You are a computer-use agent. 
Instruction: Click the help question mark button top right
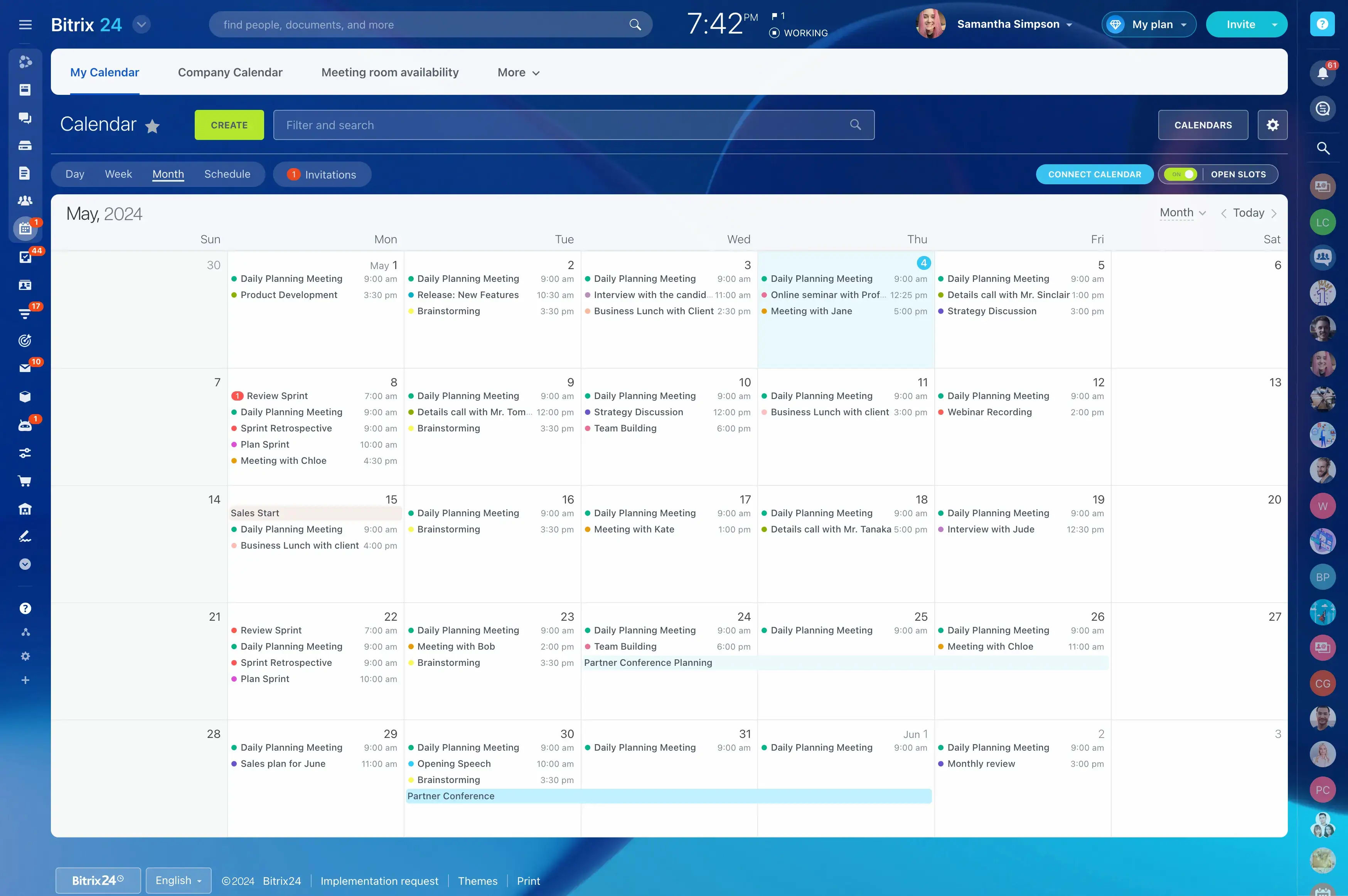click(1322, 24)
